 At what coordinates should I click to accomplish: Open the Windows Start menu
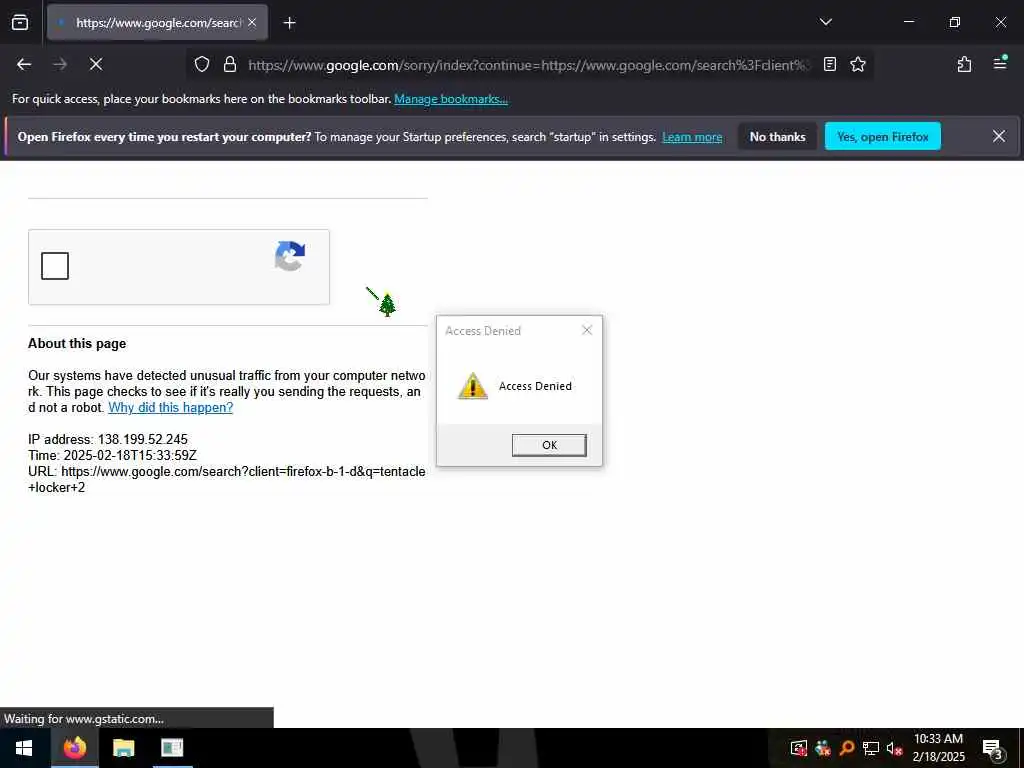pos(24,748)
